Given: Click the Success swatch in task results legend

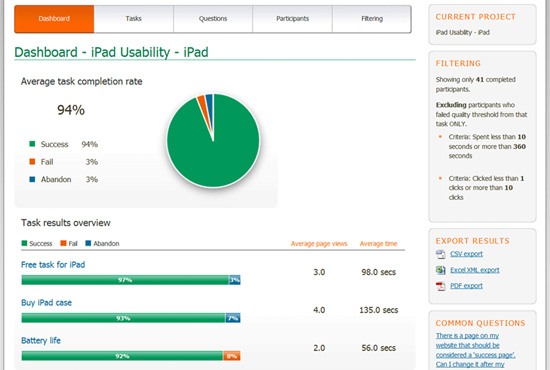Looking at the screenshot, I should click(x=24, y=243).
